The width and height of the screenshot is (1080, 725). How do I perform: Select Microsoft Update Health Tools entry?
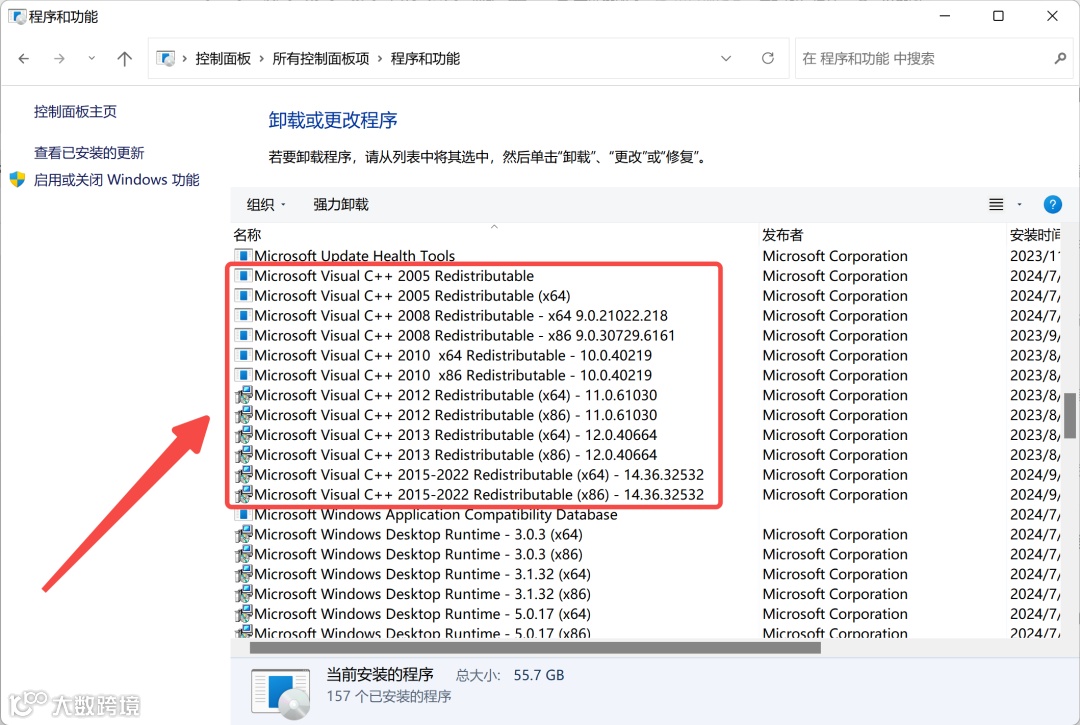pos(355,256)
